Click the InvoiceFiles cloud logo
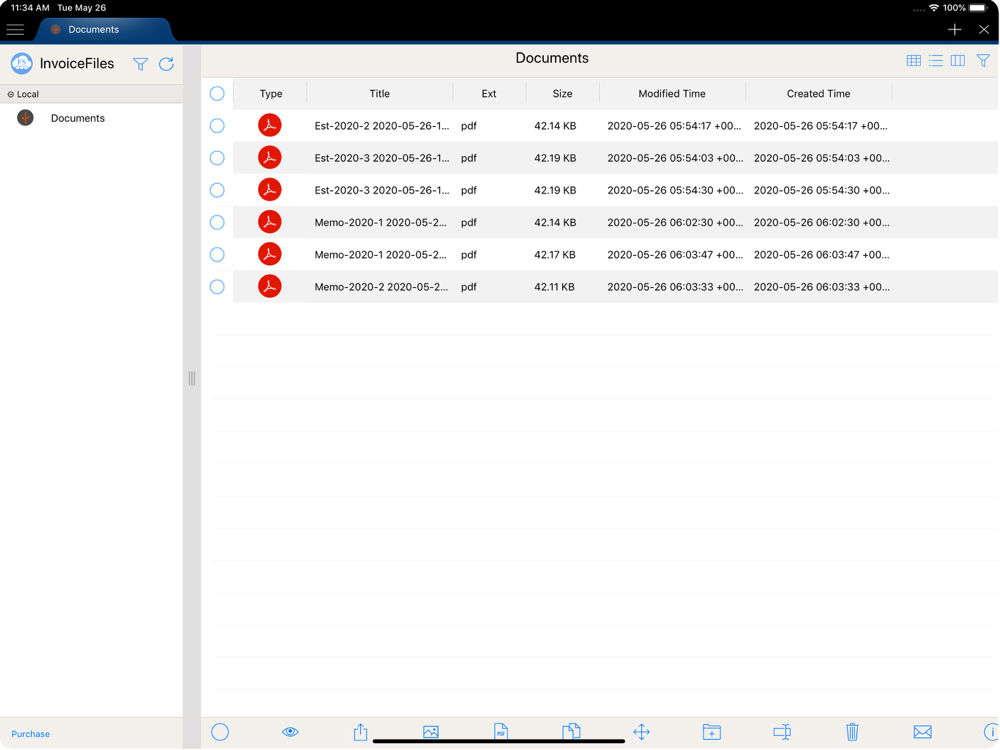 coord(22,63)
